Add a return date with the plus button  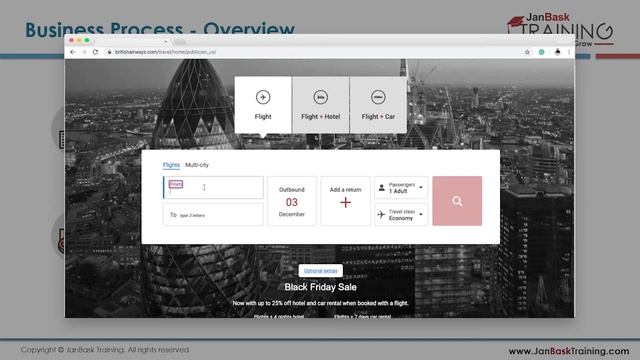[x=345, y=201]
